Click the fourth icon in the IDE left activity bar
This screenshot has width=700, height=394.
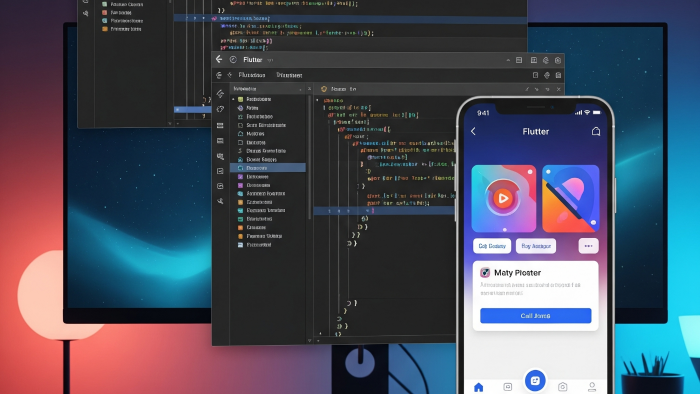pos(220,141)
